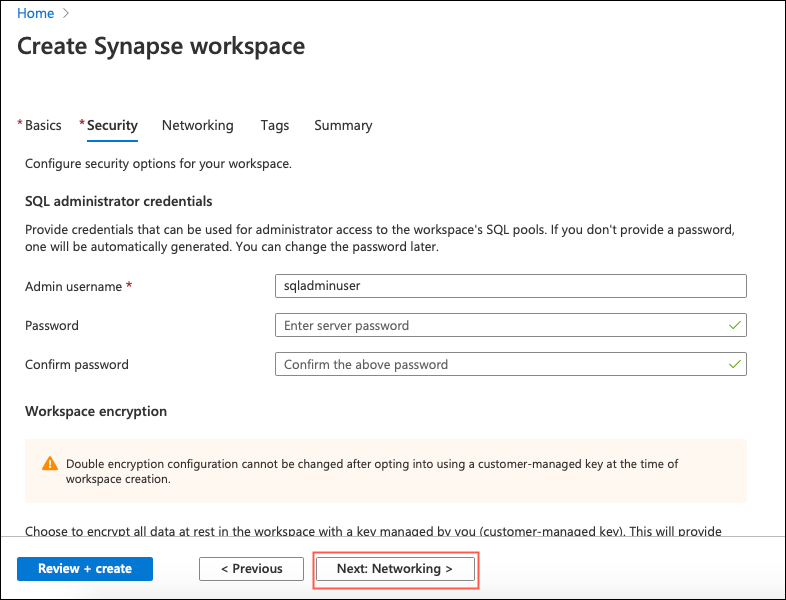Click the 'Workspace encryption' heading
The image size is (786, 600).
click(x=96, y=412)
